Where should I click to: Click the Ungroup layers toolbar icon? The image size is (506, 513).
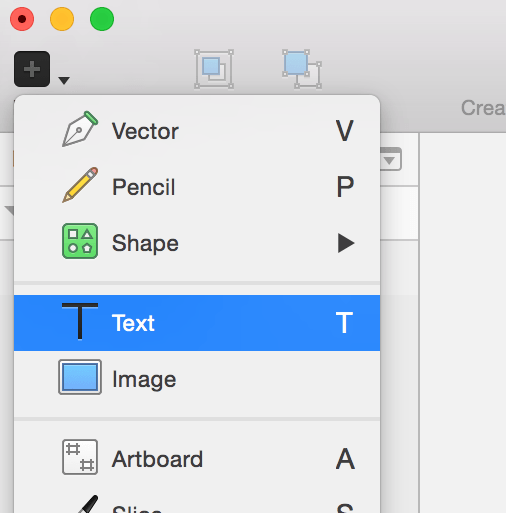[302, 69]
